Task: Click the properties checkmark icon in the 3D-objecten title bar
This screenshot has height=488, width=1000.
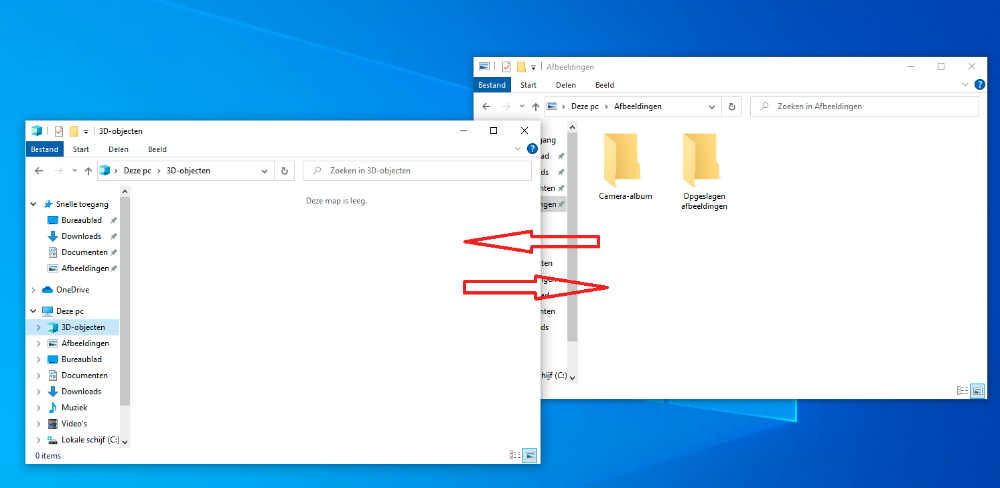Action: (x=59, y=131)
